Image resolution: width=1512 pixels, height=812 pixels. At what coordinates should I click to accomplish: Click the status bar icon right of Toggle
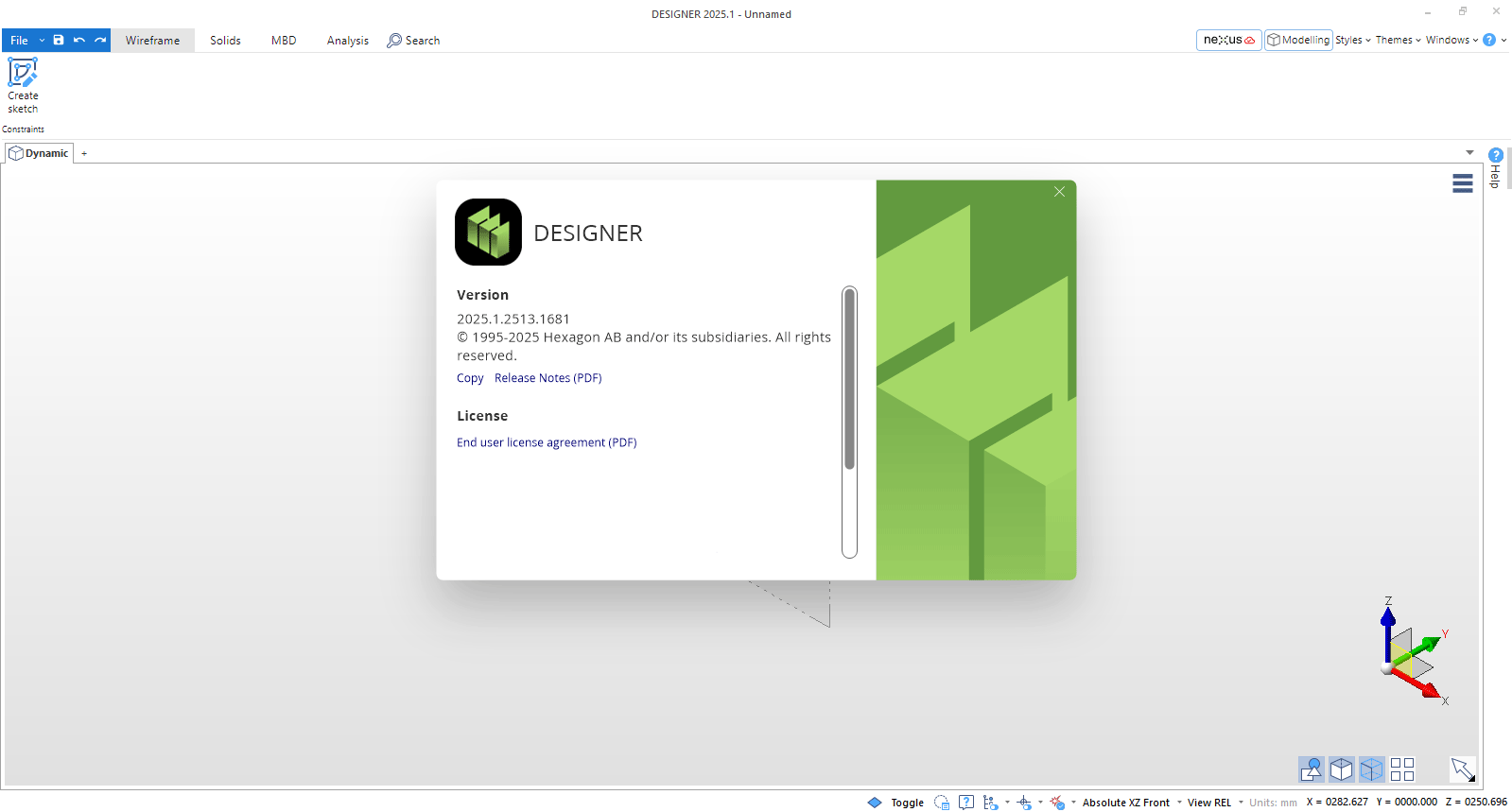[942, 803]
